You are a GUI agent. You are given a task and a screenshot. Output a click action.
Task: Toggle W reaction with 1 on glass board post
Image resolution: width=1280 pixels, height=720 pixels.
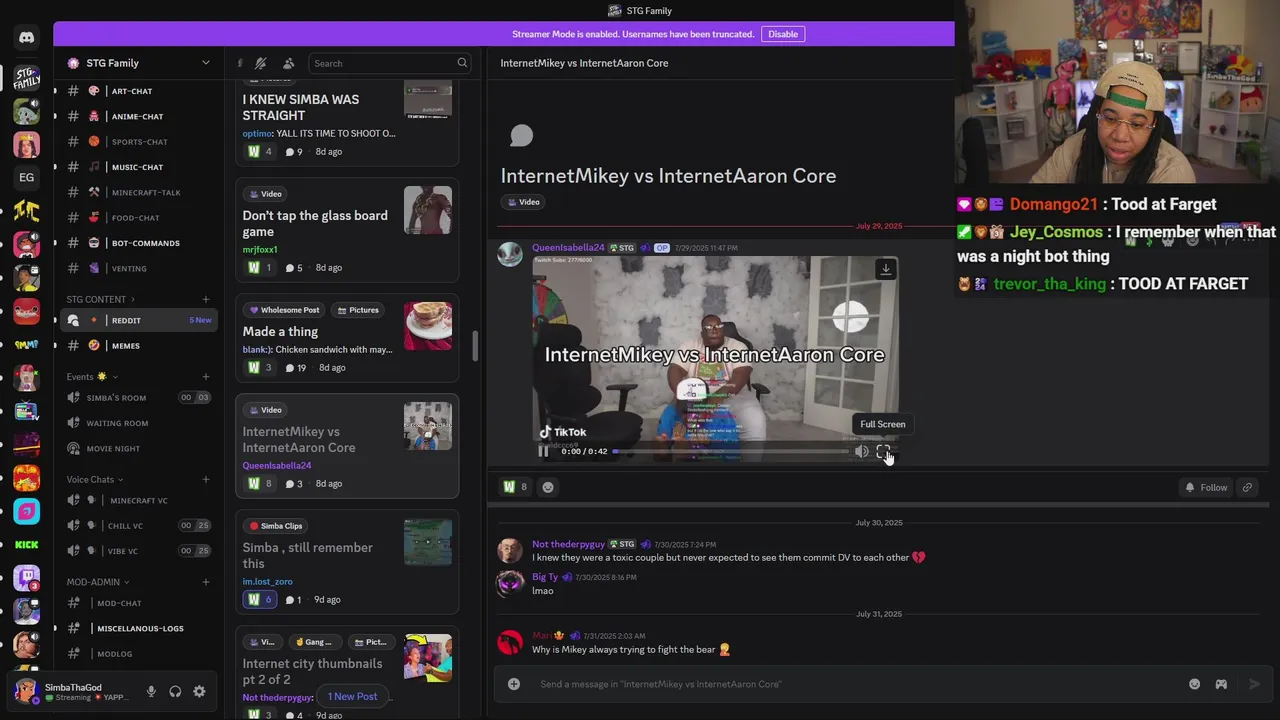[259, 267]
